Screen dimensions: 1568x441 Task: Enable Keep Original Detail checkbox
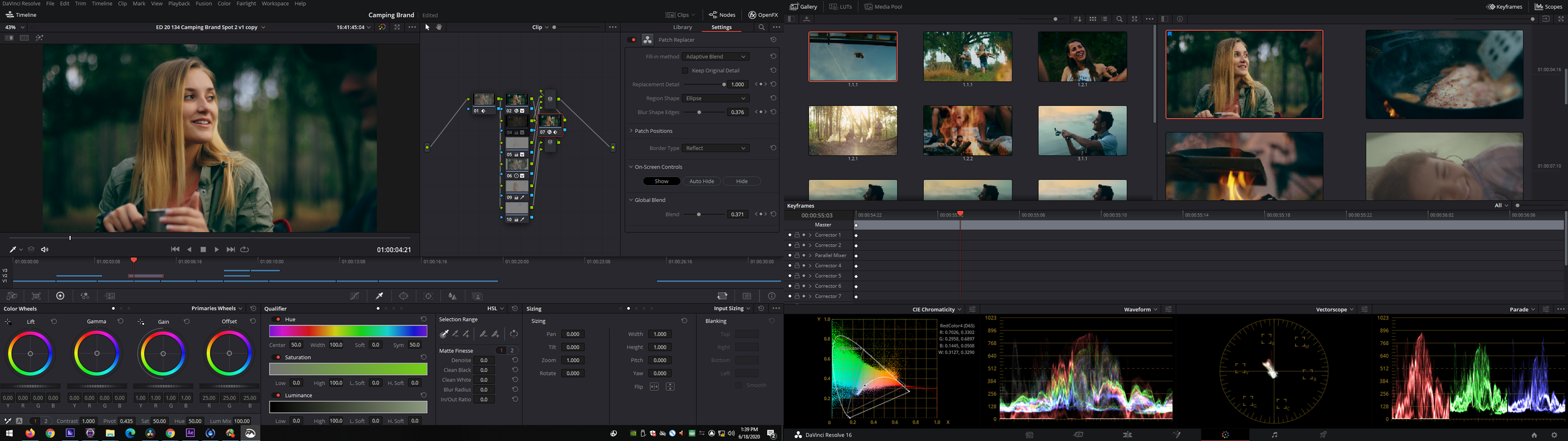685,71
